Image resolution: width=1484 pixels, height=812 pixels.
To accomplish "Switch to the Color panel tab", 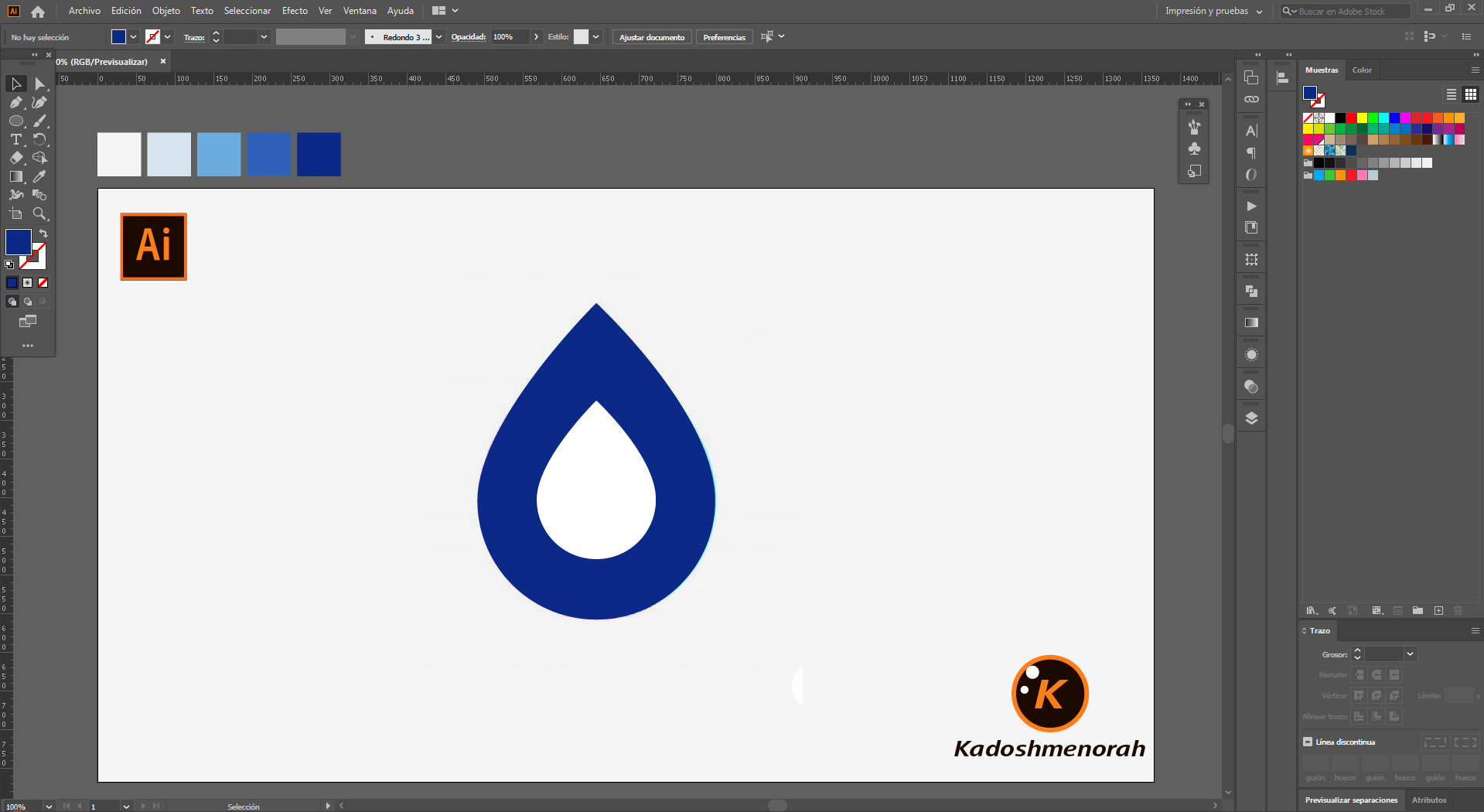I will point(1362,70).
